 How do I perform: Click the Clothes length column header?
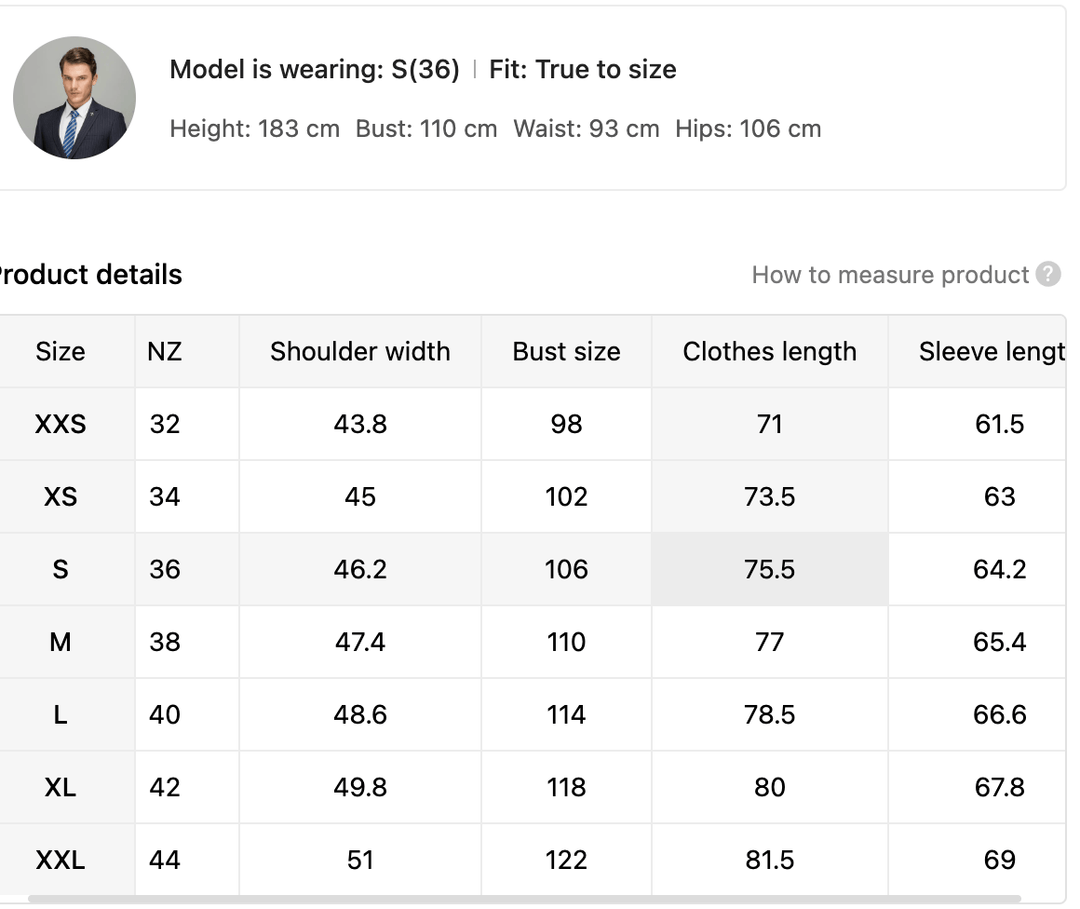(769, 352)
